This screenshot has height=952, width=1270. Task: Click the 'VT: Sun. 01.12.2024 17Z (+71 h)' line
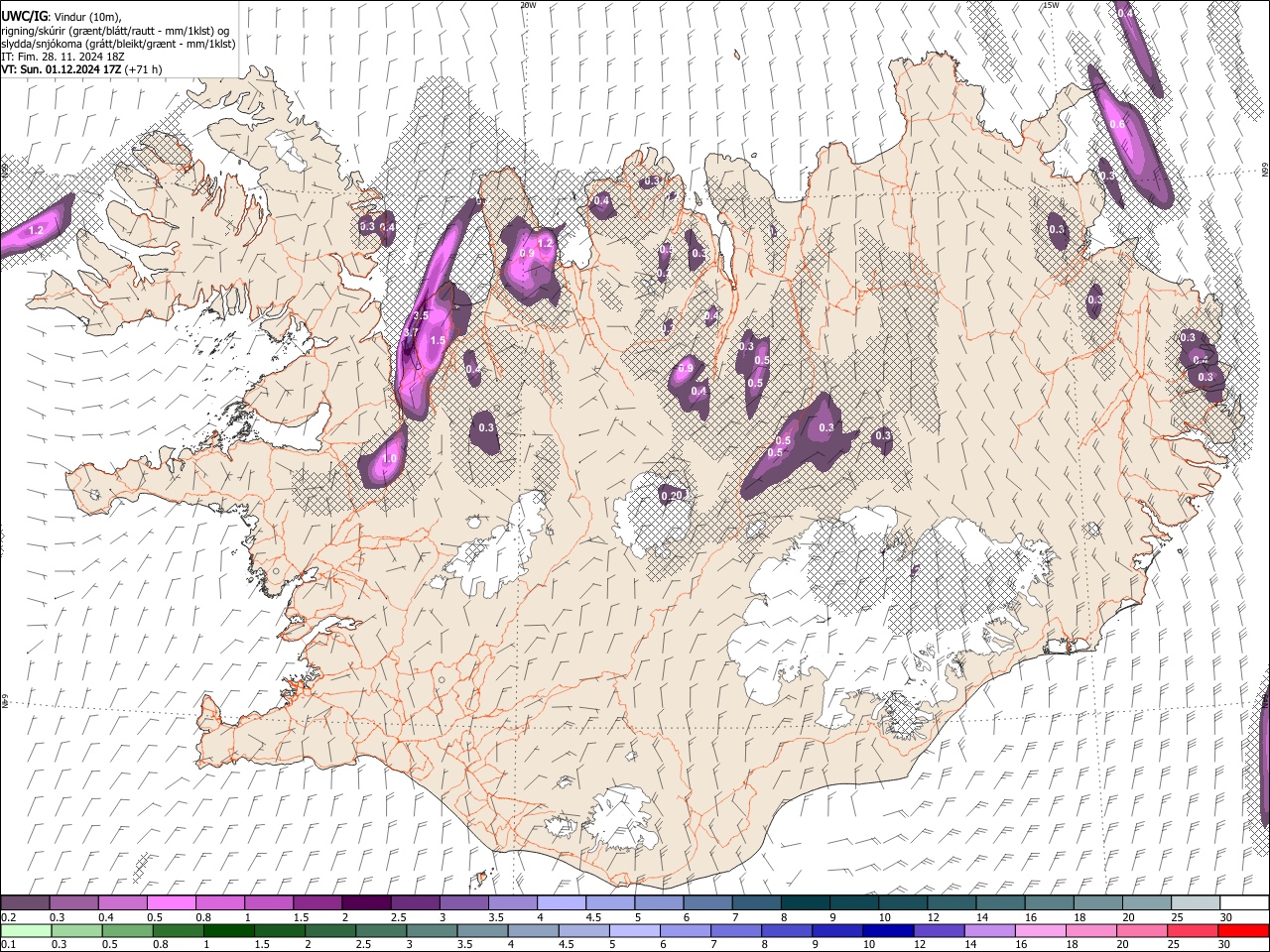(81, 69)
